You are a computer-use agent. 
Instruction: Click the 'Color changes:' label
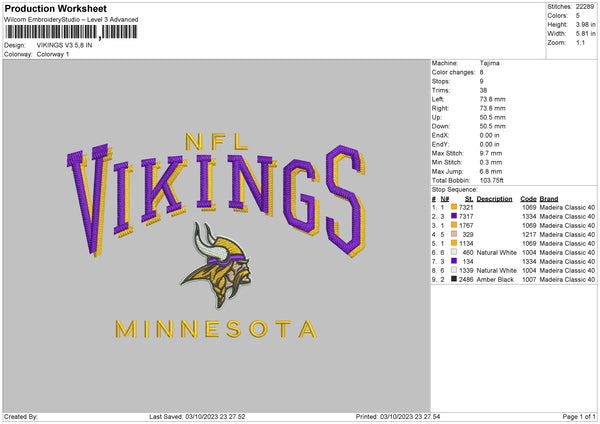[453, 72]
